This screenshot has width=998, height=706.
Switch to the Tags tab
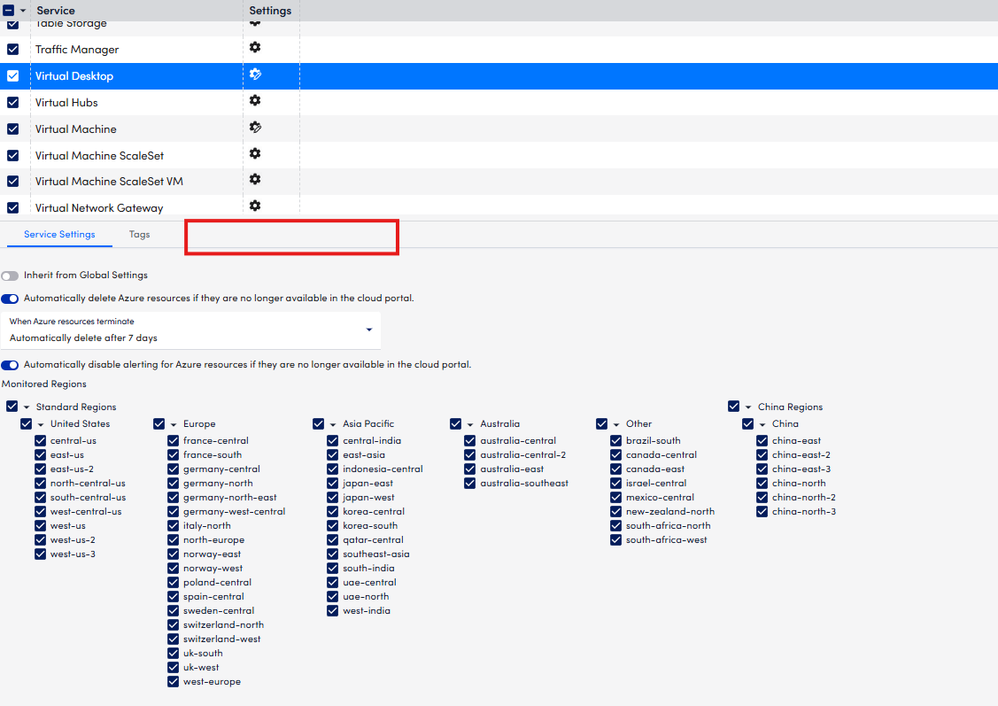(139, 235)
